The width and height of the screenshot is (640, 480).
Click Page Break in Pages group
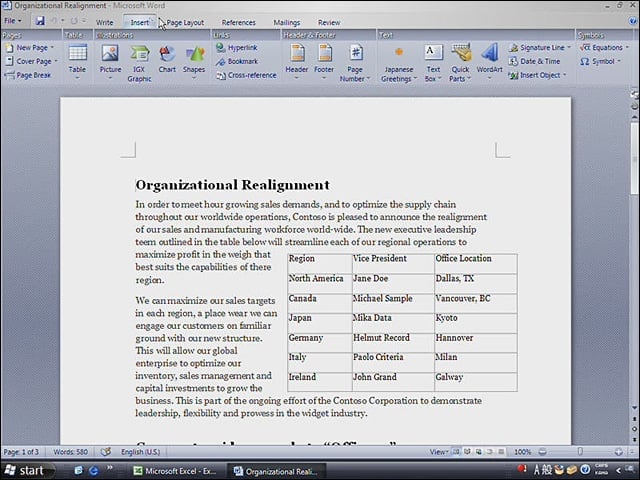[x=28, y=75]
